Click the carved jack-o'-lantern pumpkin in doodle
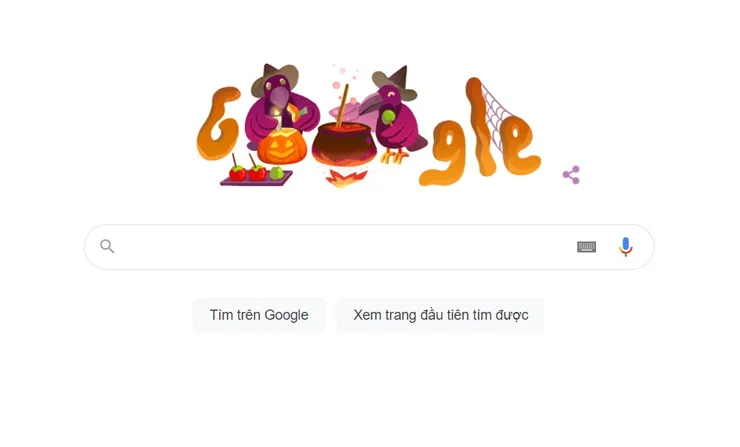 tap(282, 147)
